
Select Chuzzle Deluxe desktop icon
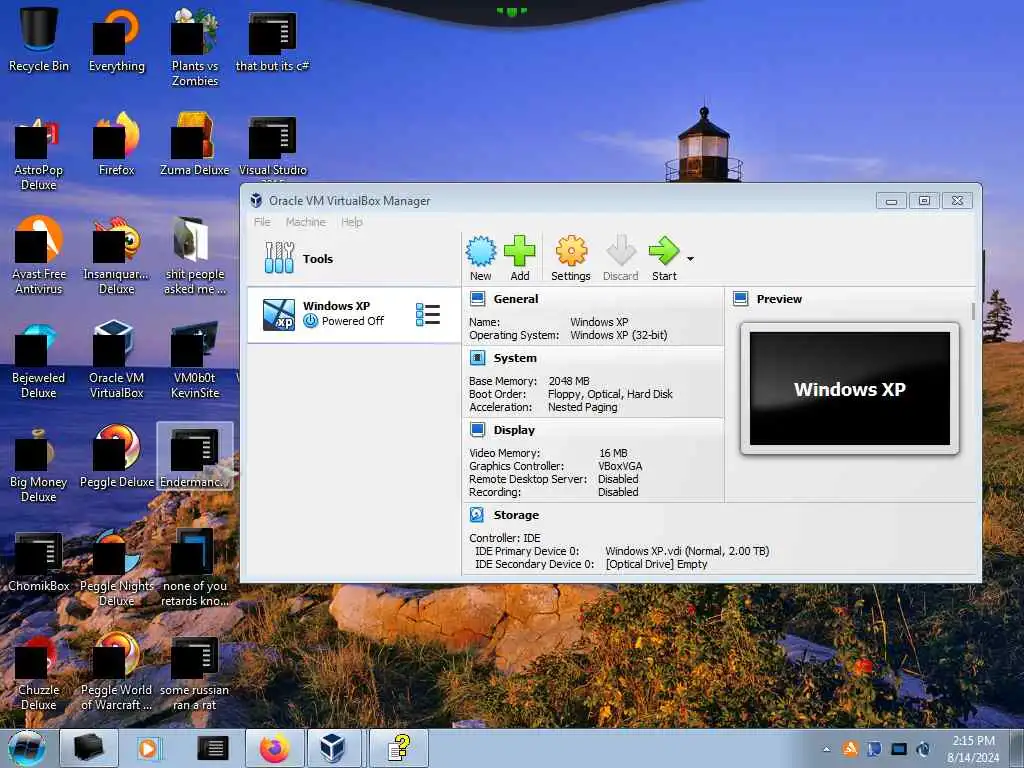[39, 671]
